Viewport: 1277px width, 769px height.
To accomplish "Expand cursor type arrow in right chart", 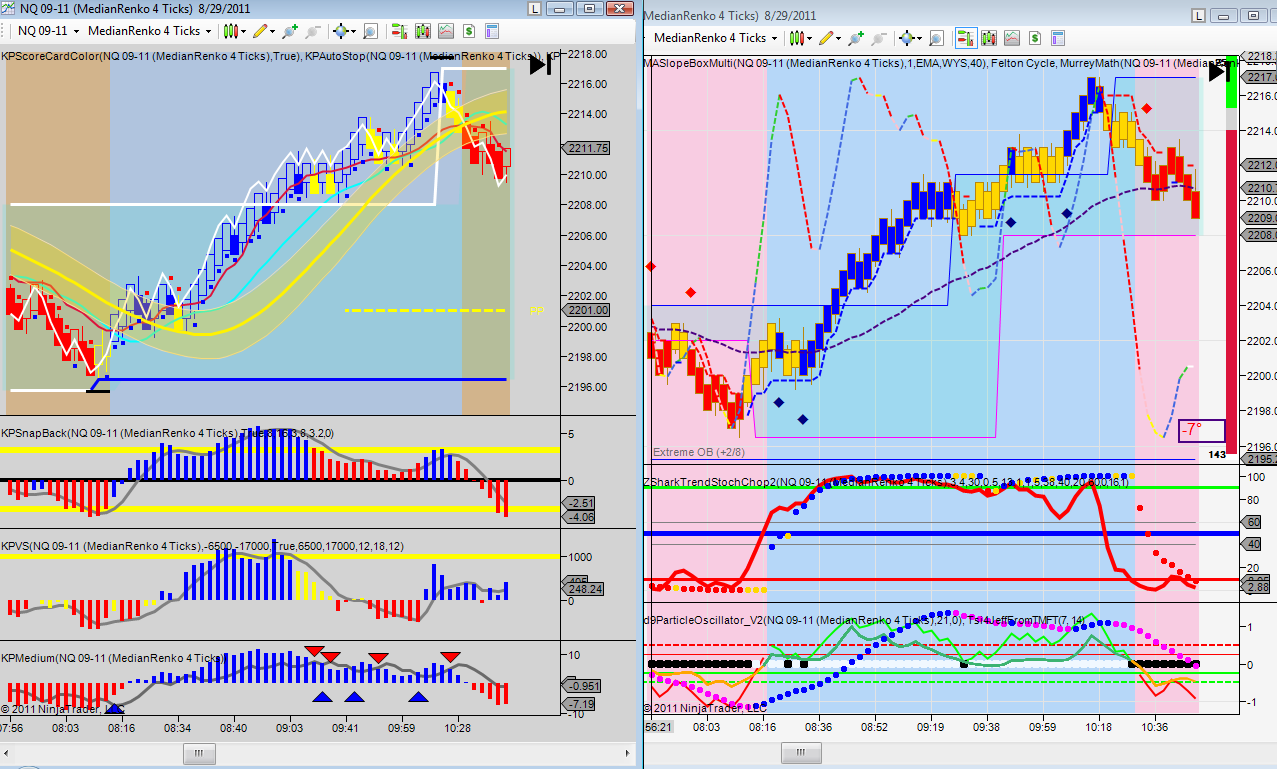I will pyautogui.click(x=920, y=38).
